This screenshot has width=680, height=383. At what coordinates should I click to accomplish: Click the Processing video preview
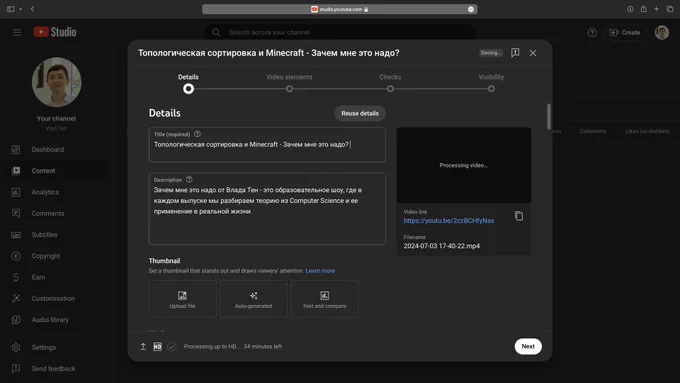tap(464, 165)
